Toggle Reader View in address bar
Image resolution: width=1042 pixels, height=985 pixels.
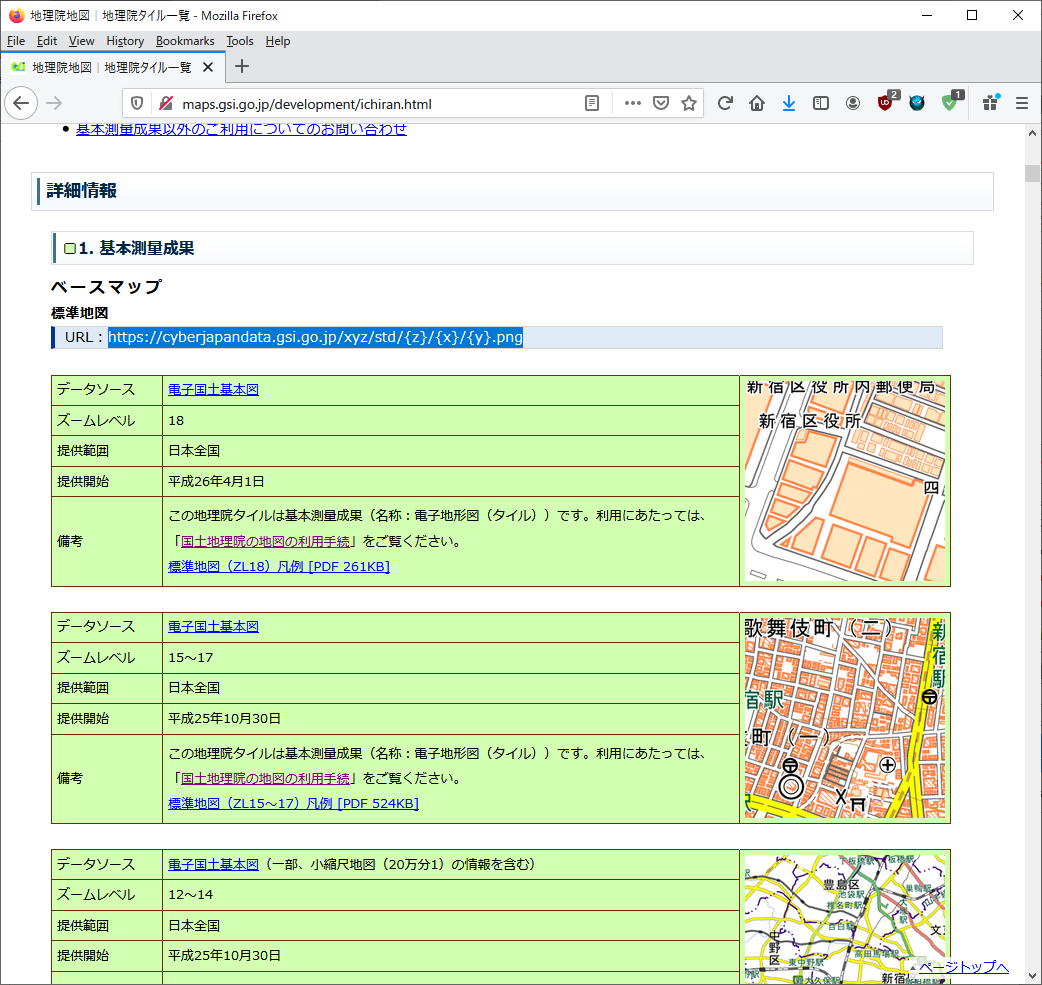point(592,103)
